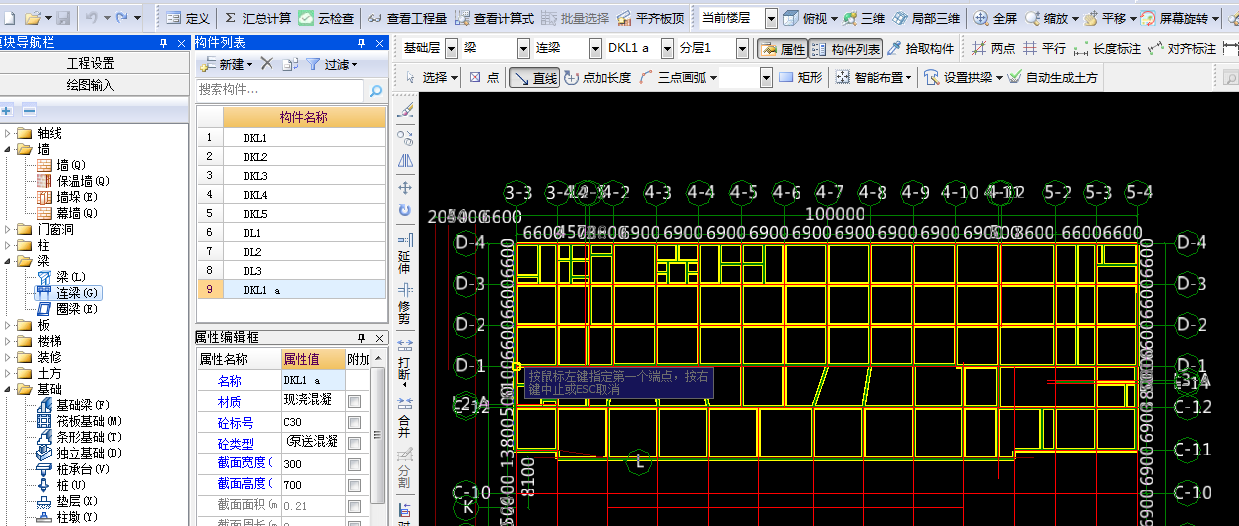Click 屏幕旋转 screen rotate tool
This screenshot has width=1239, height=526.
1179,19
